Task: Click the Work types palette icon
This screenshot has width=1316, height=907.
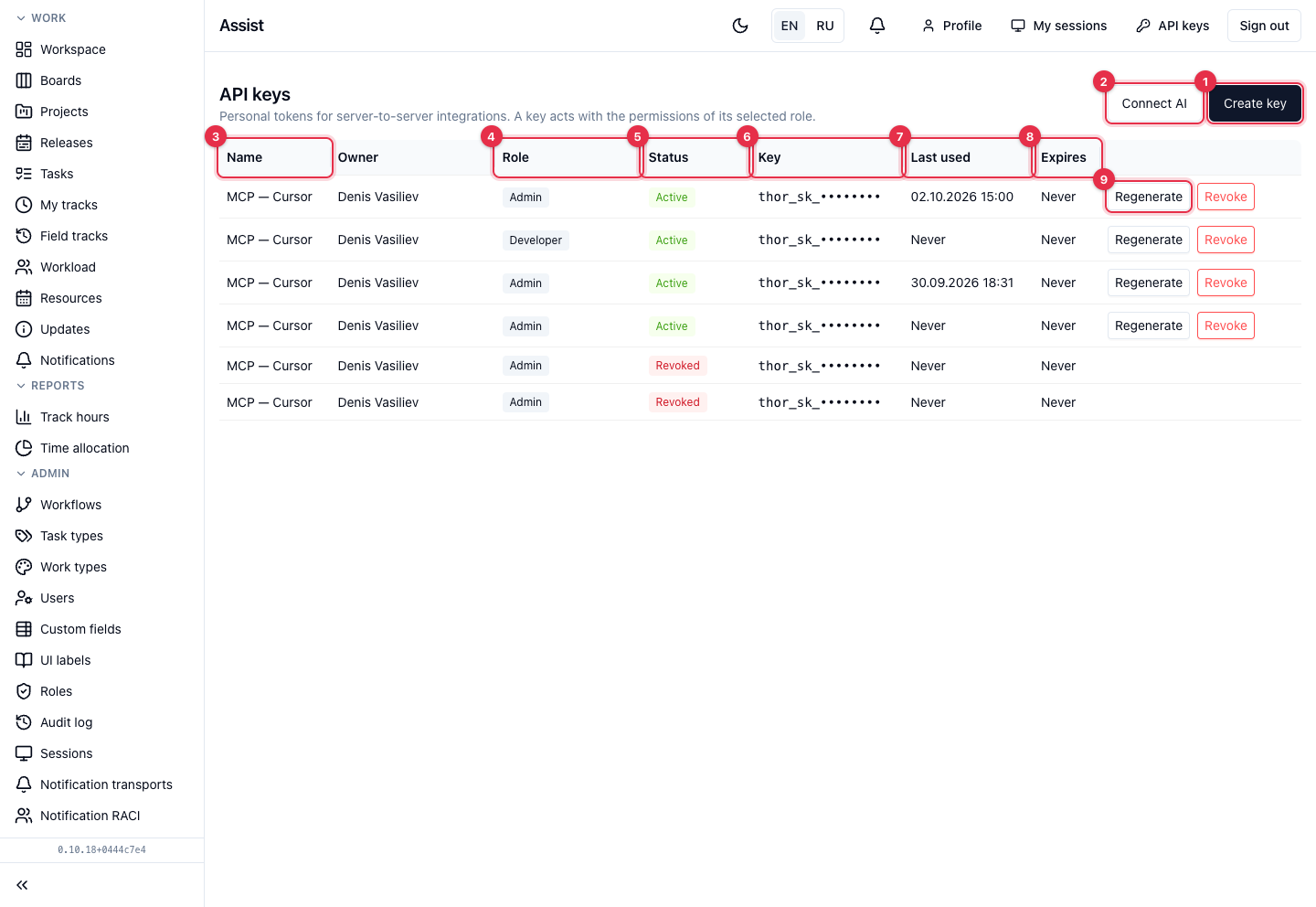Action: 24,567
